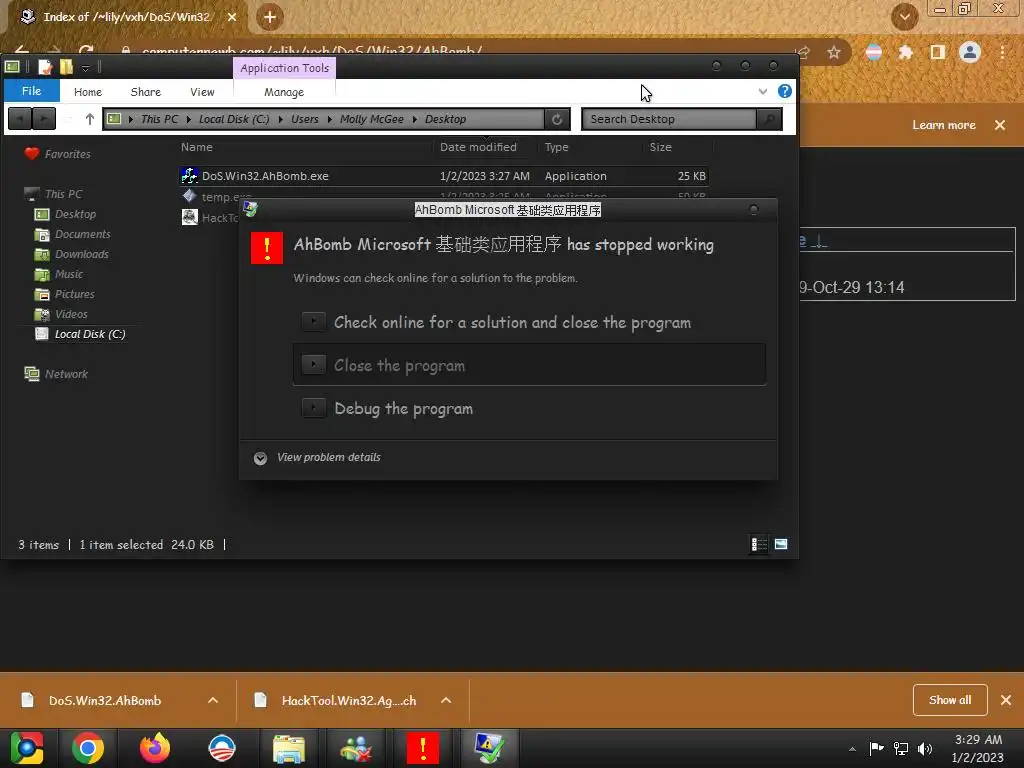The width and height of the screenshot is (1024, 768).
Task: Choose Debug the program option
Action: coord(529,409)
